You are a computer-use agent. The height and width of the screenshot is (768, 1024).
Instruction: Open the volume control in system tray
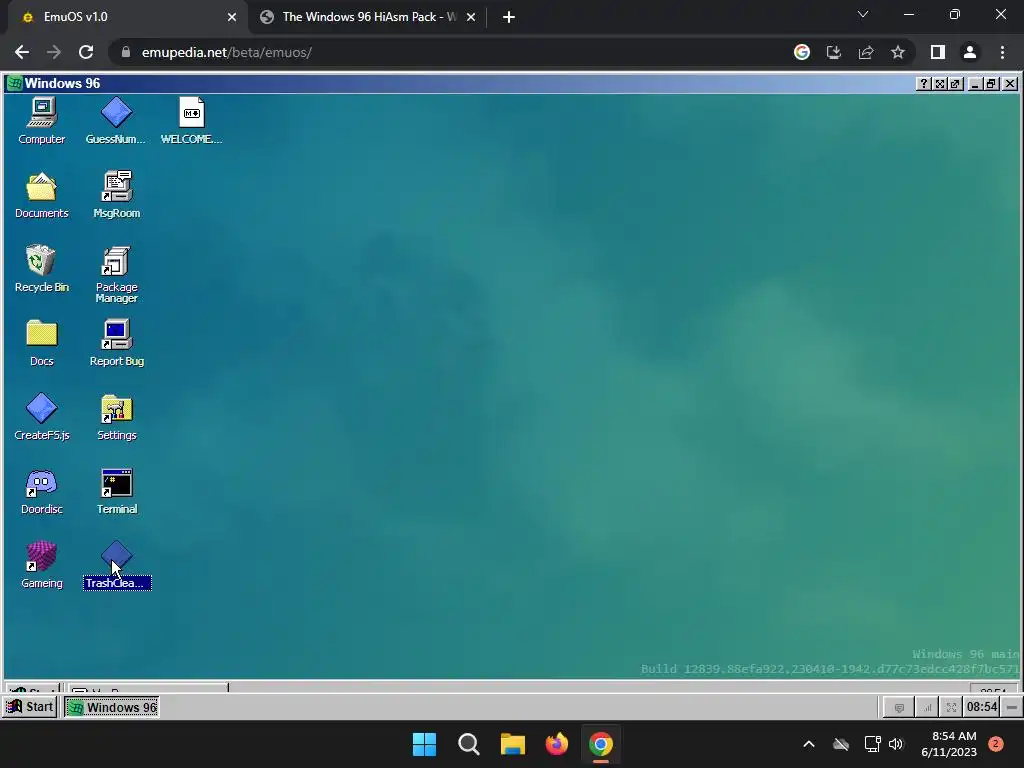[x=896, y=744]
